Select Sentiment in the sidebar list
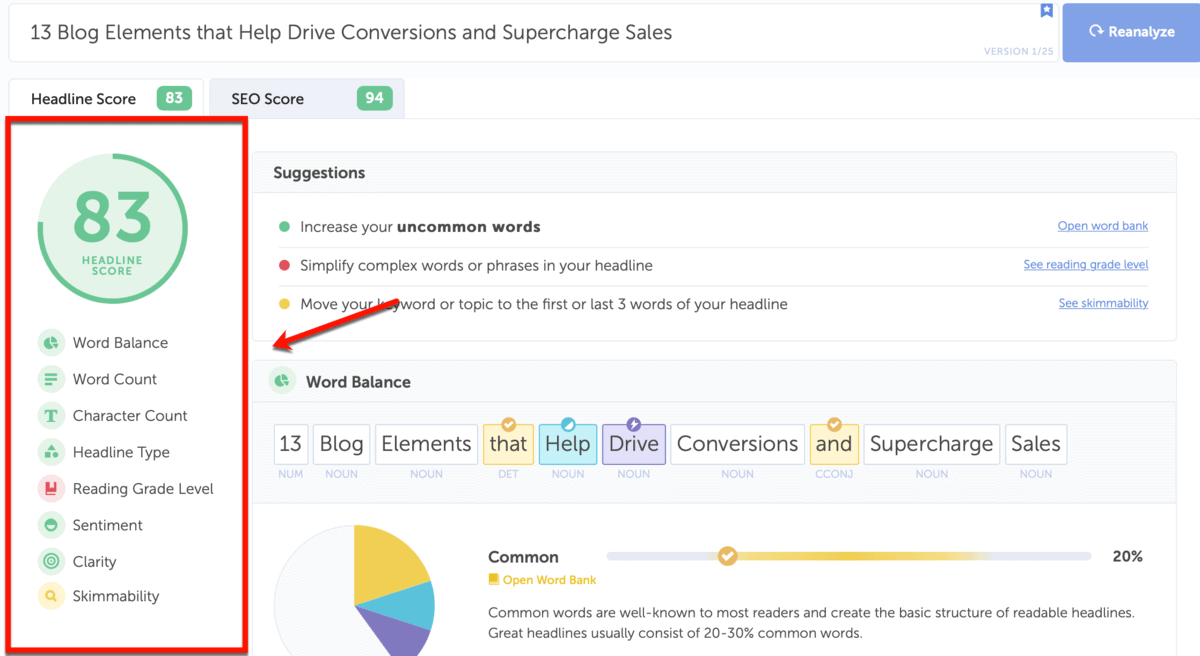The image size is (1200, 656). 107,525
